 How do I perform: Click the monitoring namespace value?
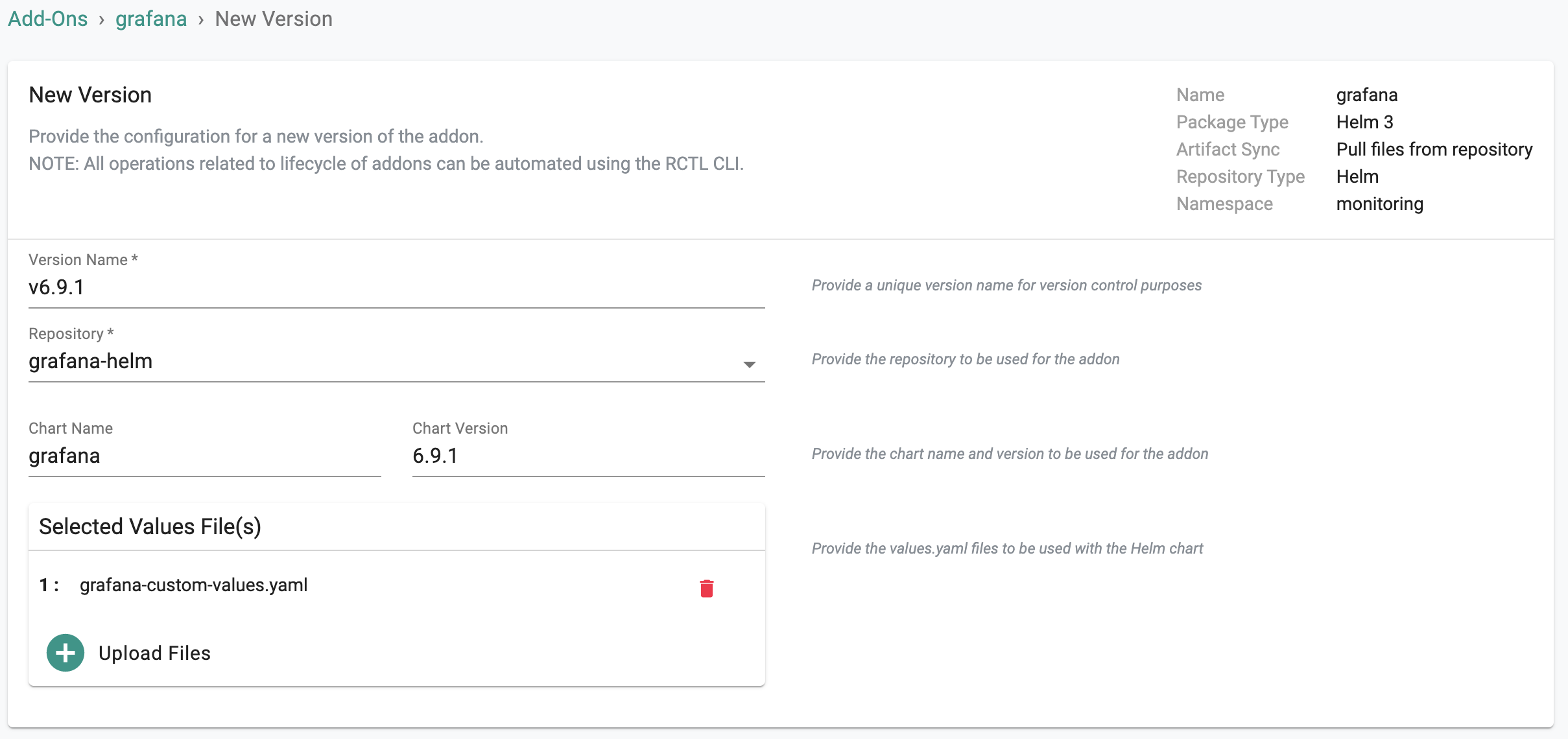(1380, 204)
